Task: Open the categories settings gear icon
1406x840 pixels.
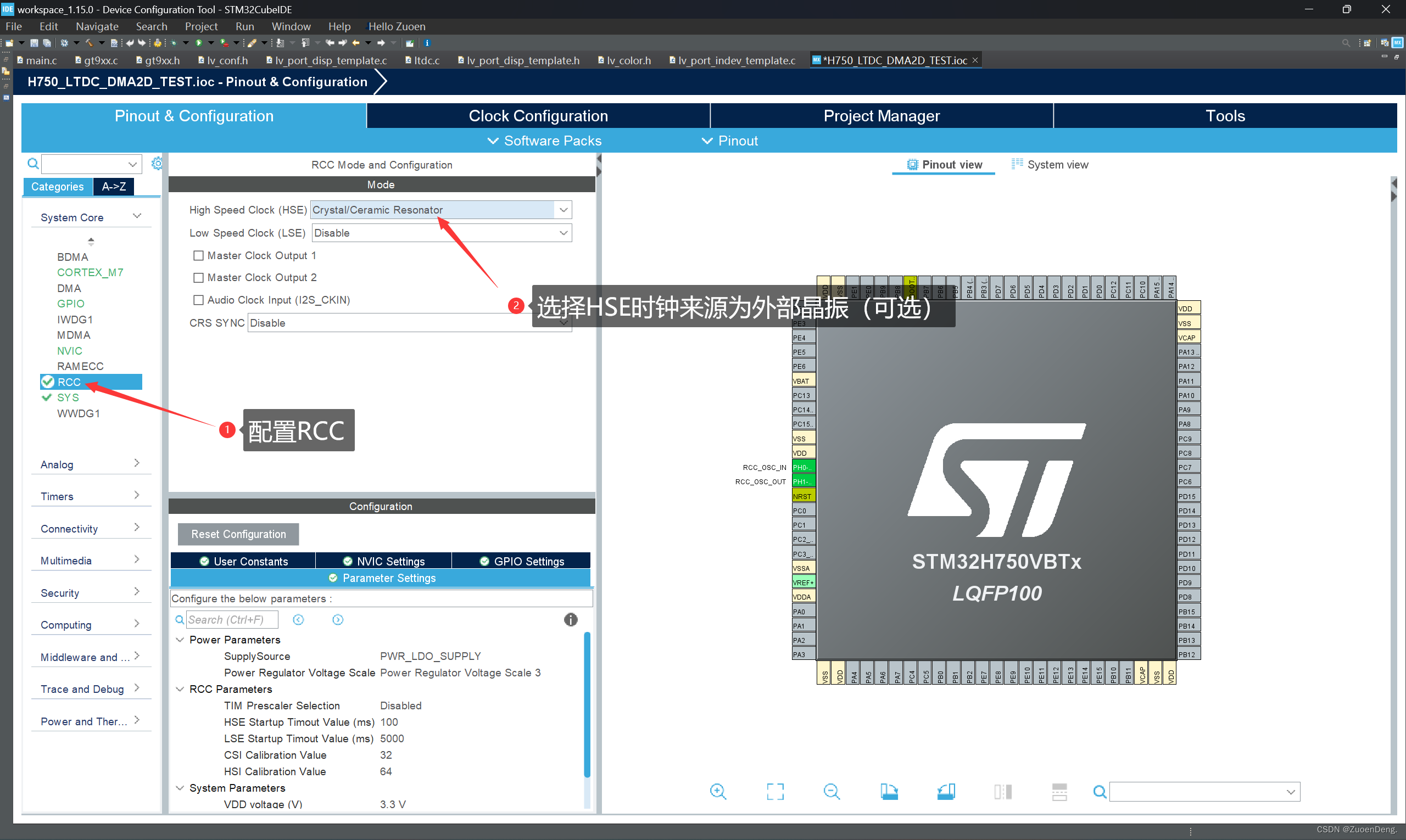Action: pyautogui.click(x=157, y=164)
